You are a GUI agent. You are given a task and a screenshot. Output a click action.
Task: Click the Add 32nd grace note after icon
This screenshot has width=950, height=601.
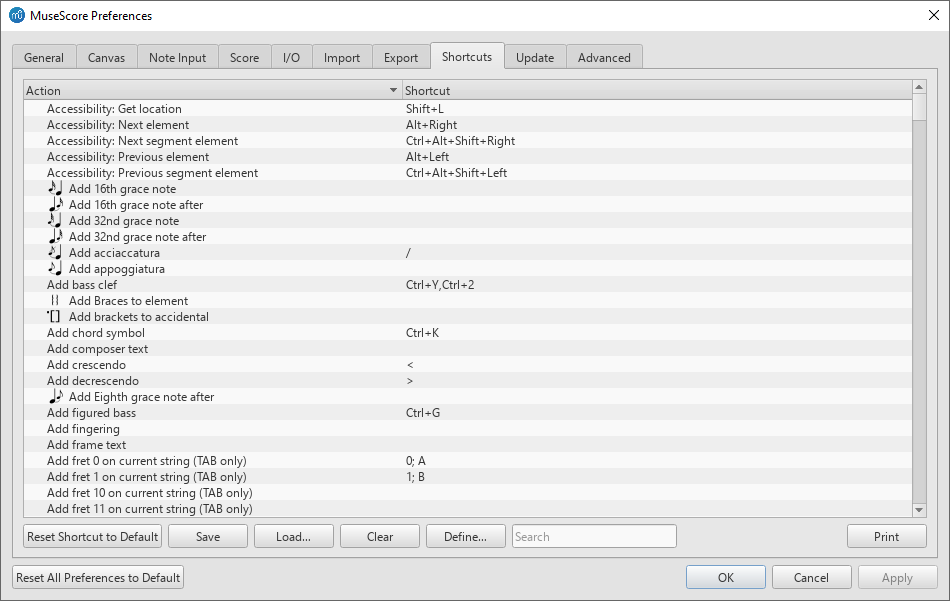[57, 236]
